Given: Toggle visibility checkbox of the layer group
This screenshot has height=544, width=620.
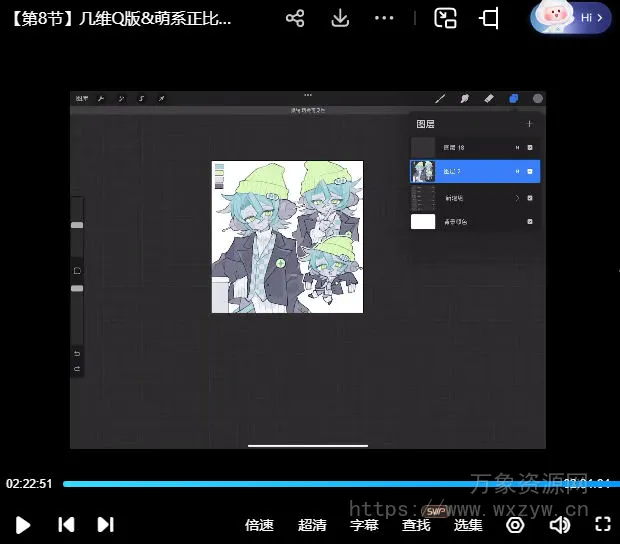Looking at the screenshot, I should (530, 198).
